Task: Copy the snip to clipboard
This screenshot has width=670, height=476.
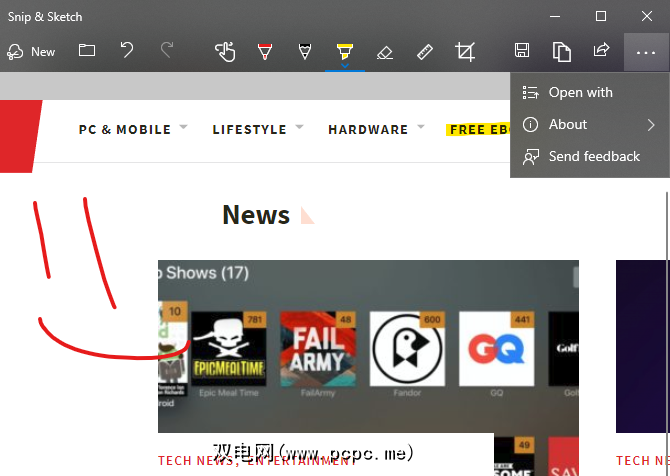Action: (x=561, y=52)
